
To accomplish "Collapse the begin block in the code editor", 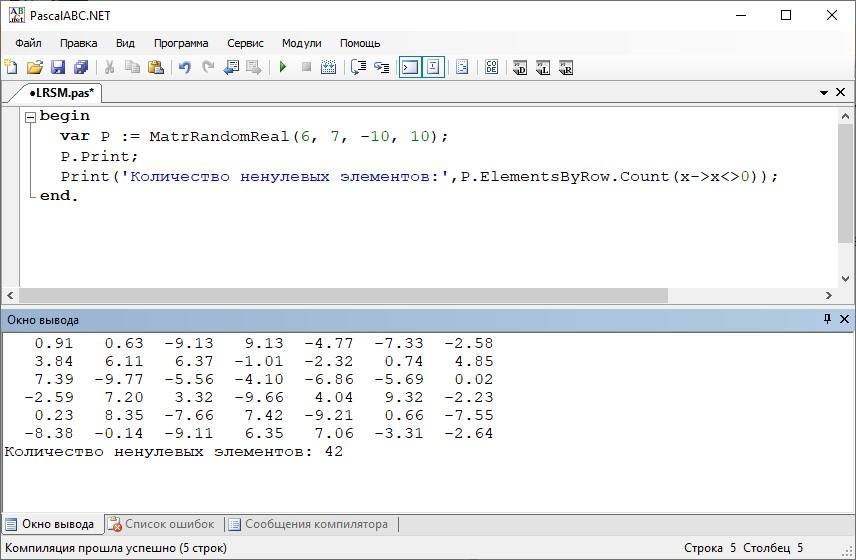I will click(x=30, y=117).
